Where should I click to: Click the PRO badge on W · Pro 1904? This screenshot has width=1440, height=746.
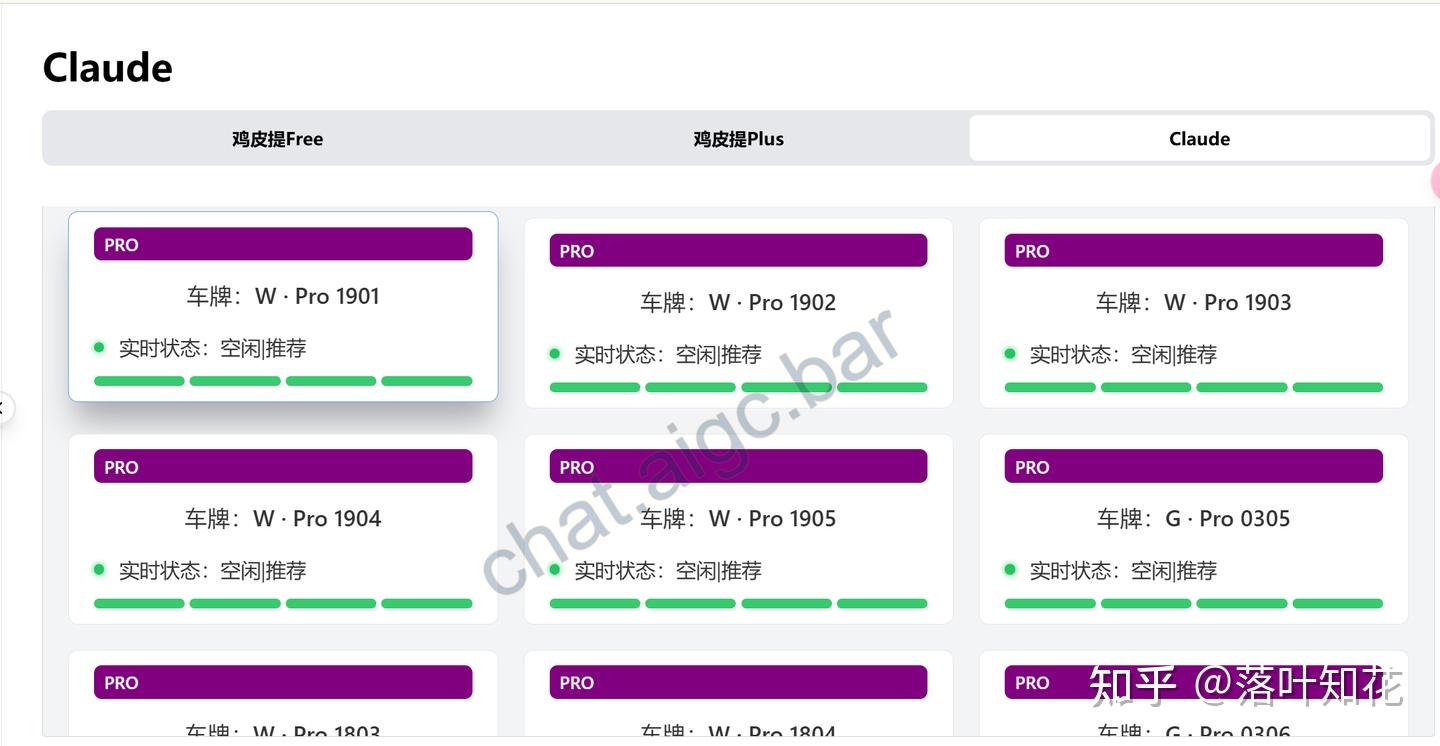pos(283,467)
